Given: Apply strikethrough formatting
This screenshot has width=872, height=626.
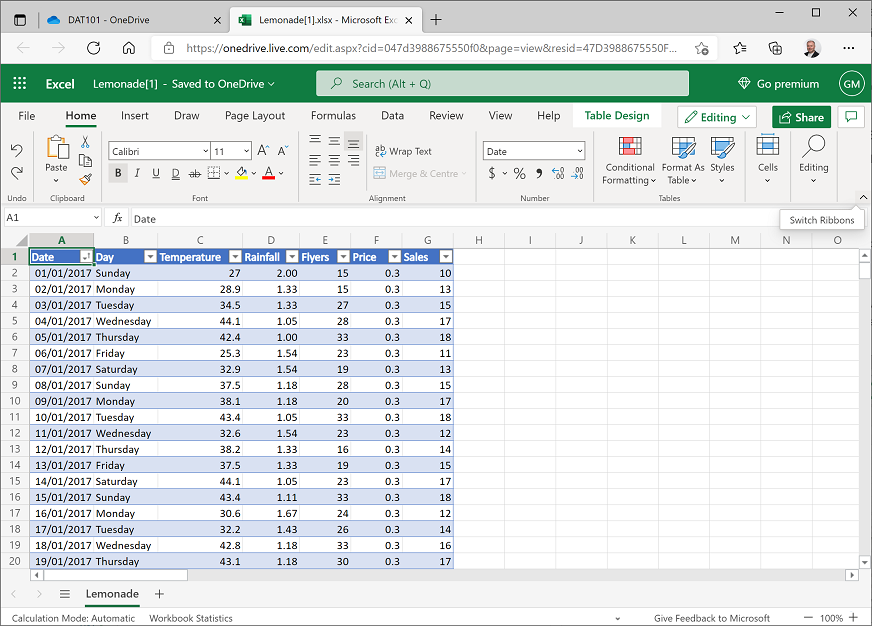Looking at the screenshot, I should pyautogui.click(x=196, y=173).
